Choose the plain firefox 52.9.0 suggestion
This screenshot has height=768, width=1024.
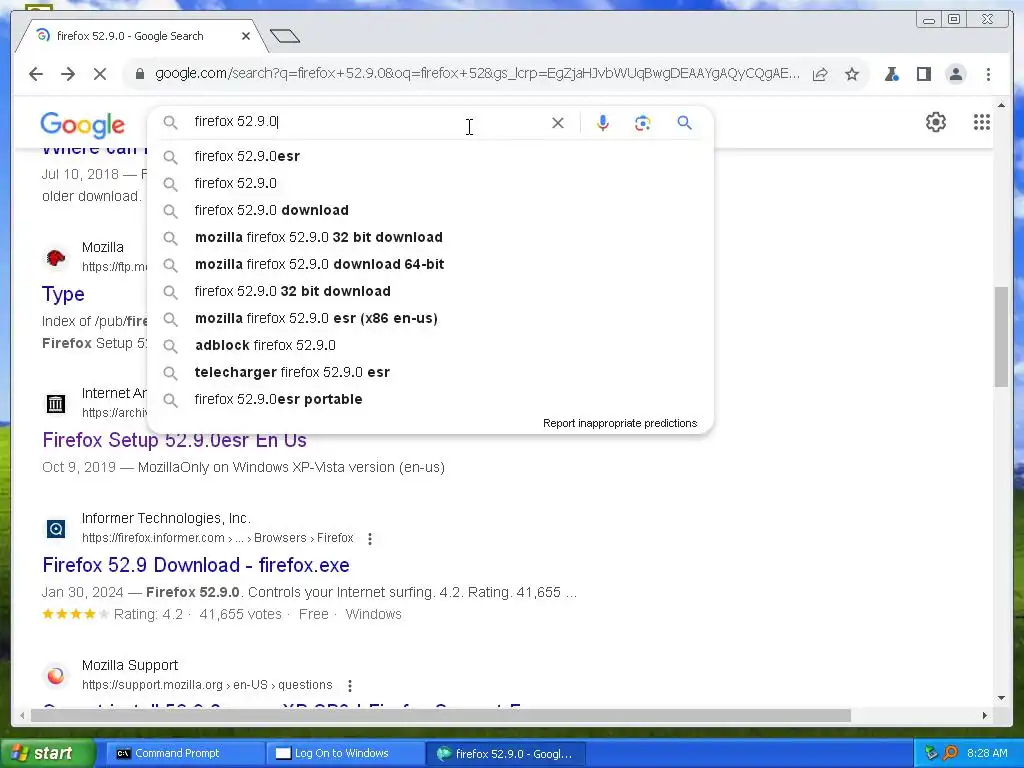tap(430, 184)
